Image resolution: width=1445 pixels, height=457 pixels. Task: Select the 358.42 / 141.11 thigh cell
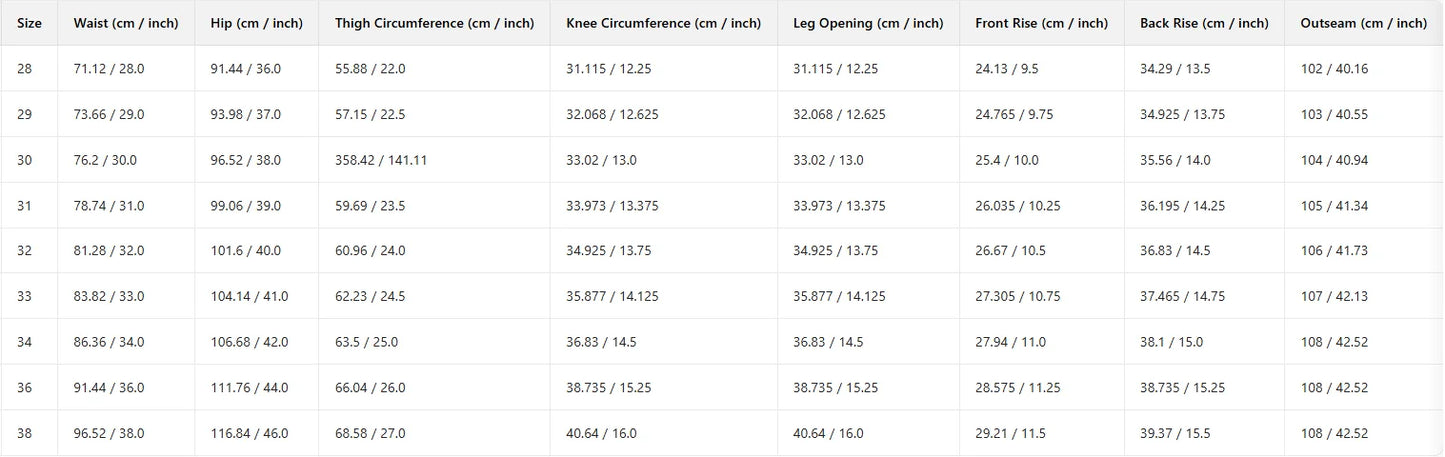381,160
